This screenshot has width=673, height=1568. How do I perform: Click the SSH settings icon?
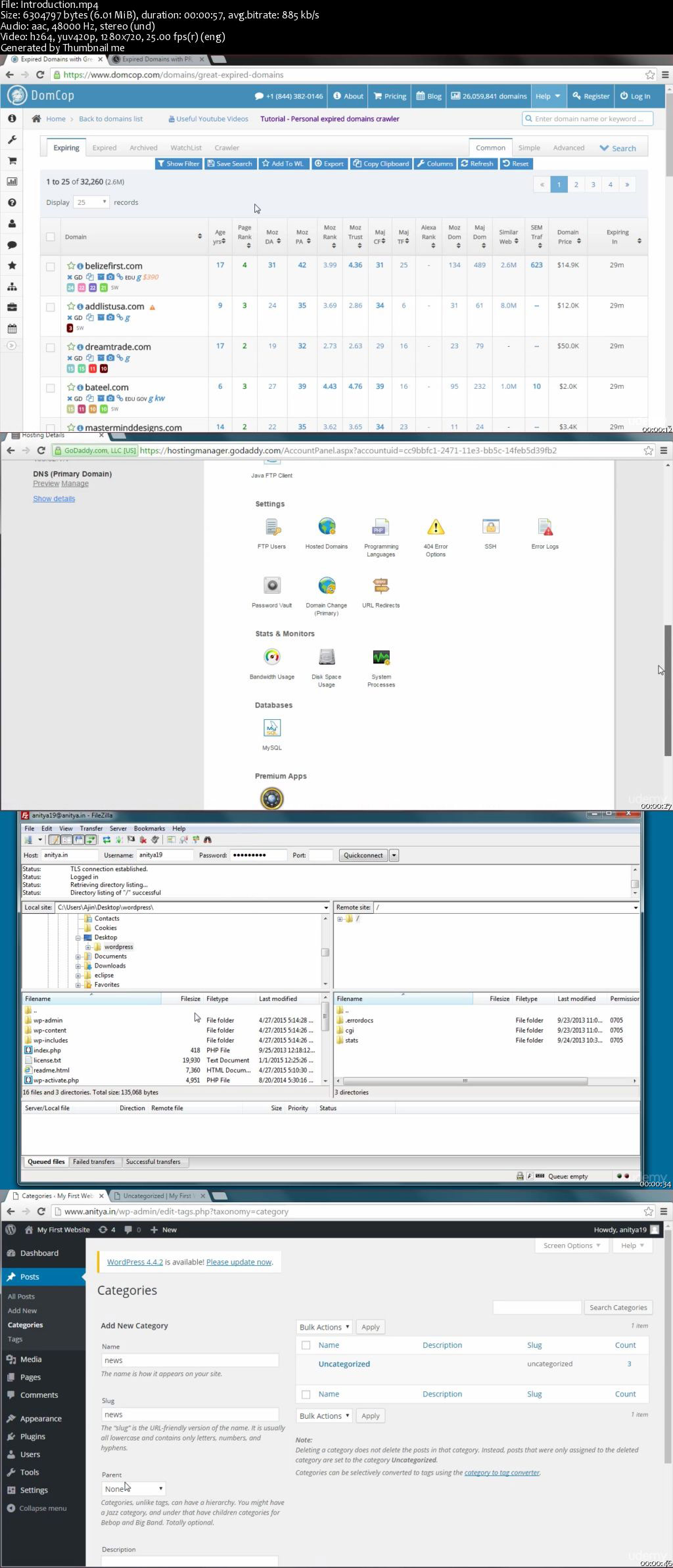pos(490,527)
